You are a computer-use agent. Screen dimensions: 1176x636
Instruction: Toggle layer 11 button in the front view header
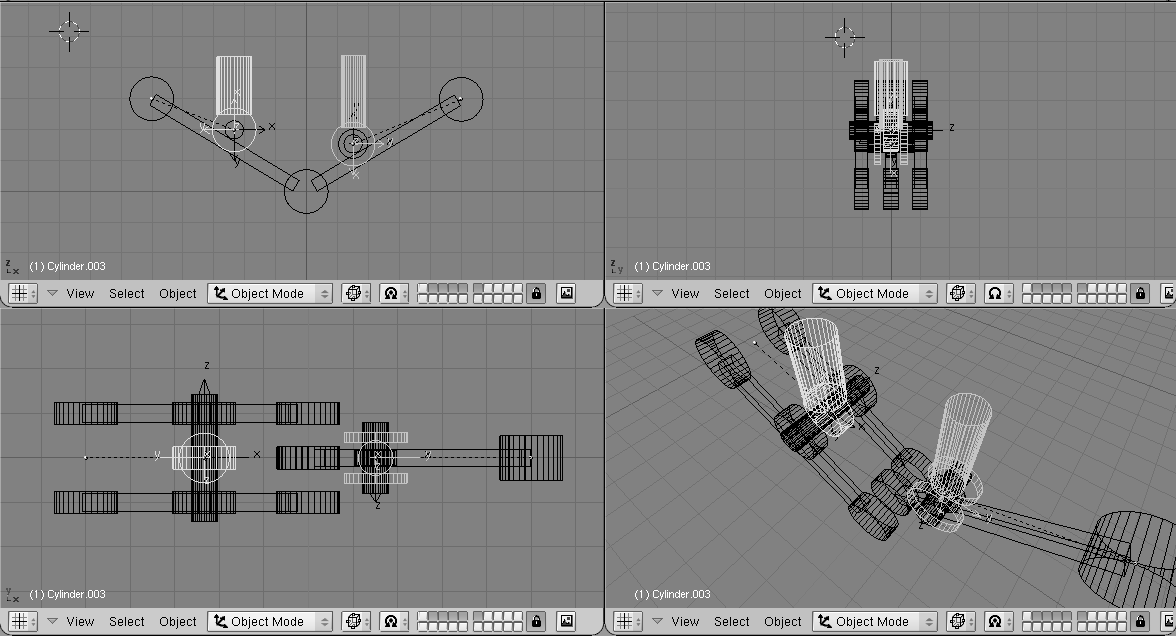tap(422, 298)
